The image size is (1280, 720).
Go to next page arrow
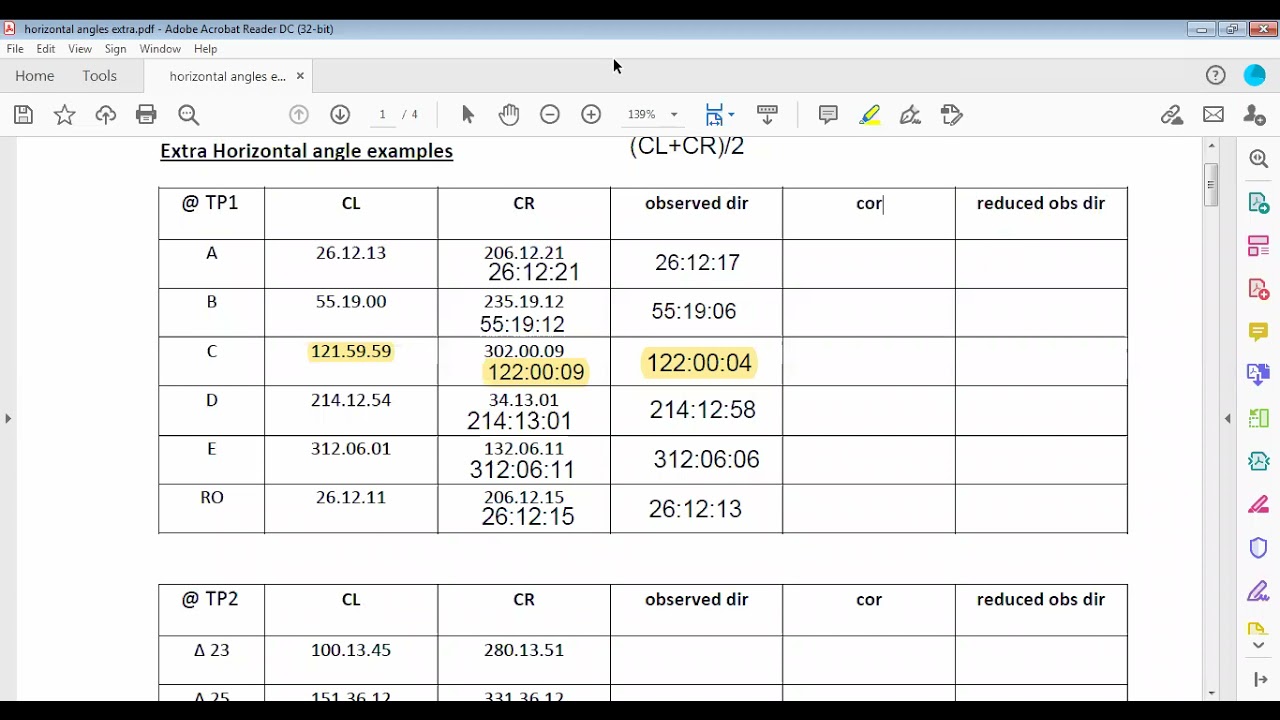point(340,115)
